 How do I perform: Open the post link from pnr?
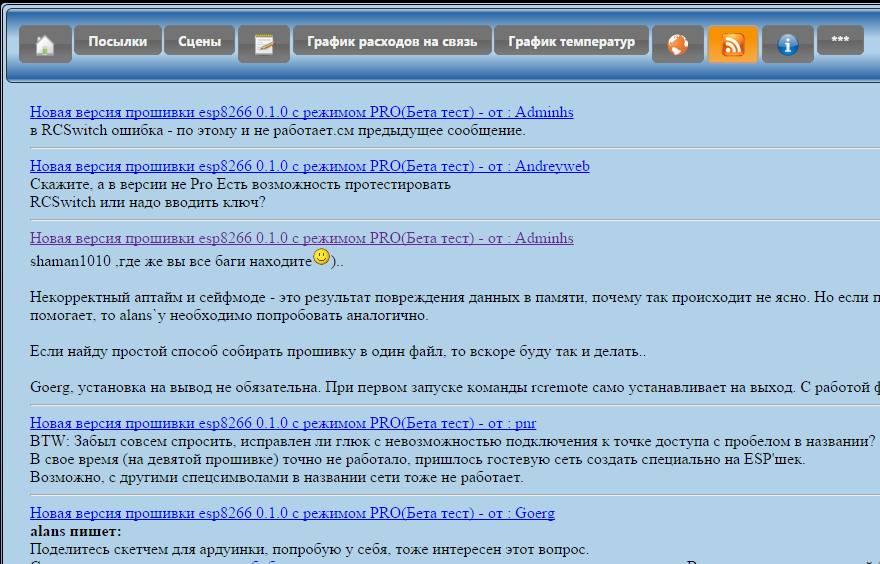(283, 423)
